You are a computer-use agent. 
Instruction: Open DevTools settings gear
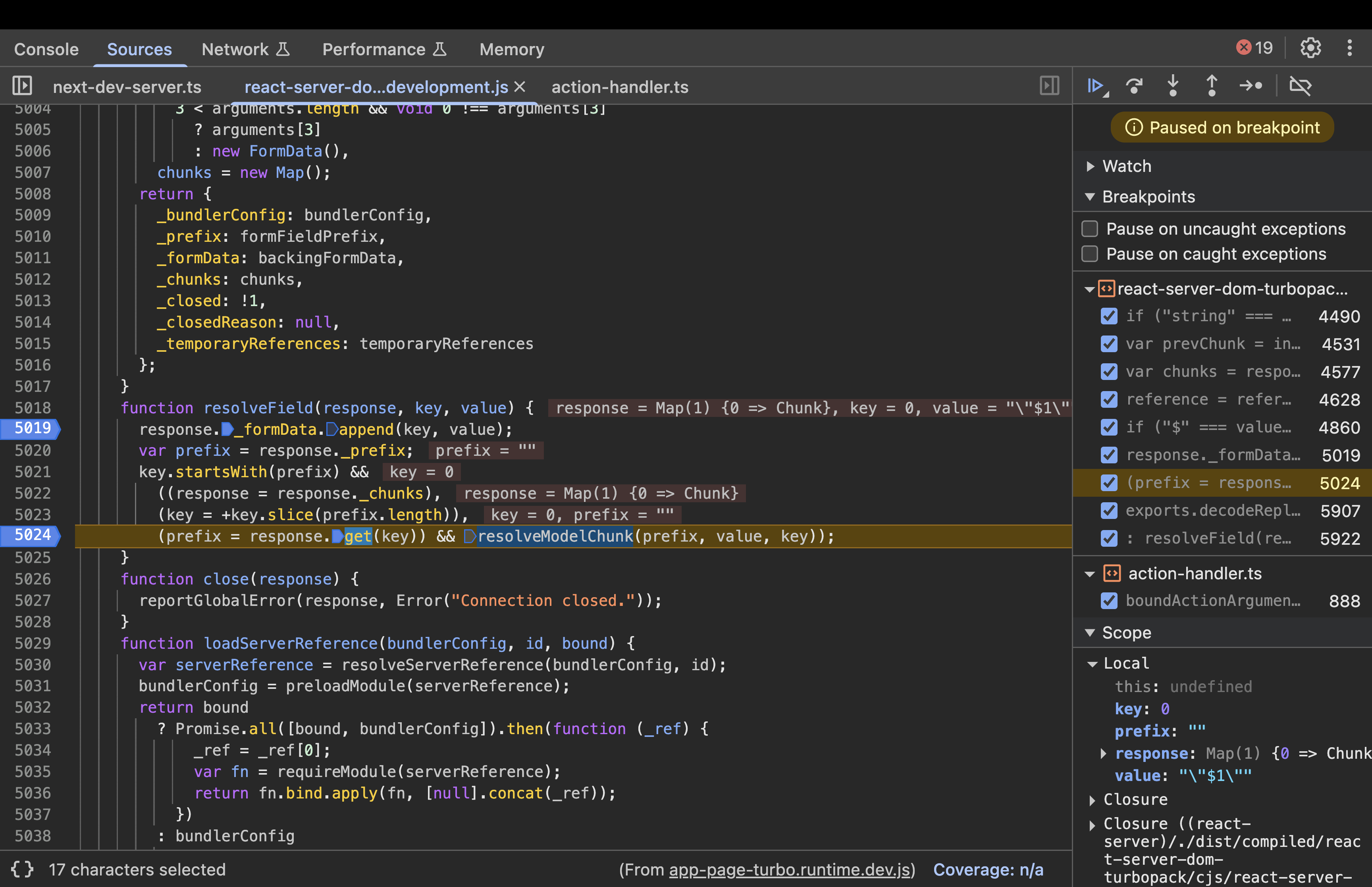(x=1310, y=48)
